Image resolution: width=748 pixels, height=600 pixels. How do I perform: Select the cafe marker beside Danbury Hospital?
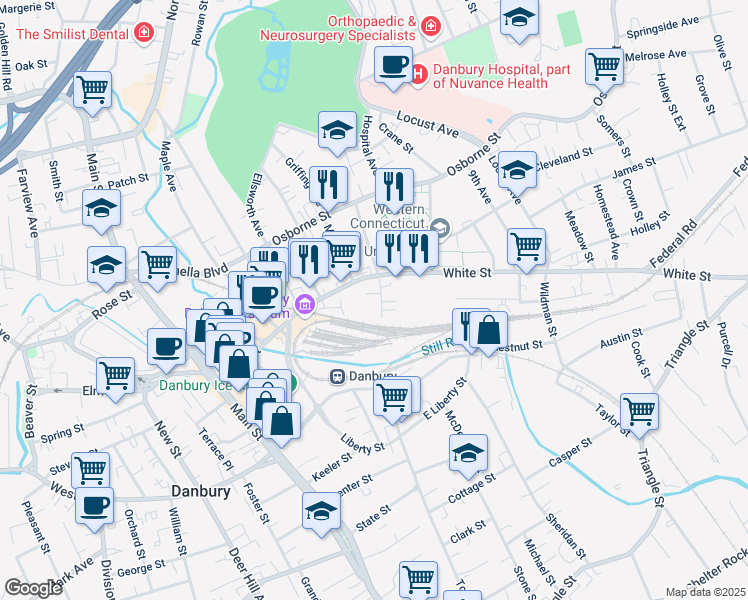(394, 69)
